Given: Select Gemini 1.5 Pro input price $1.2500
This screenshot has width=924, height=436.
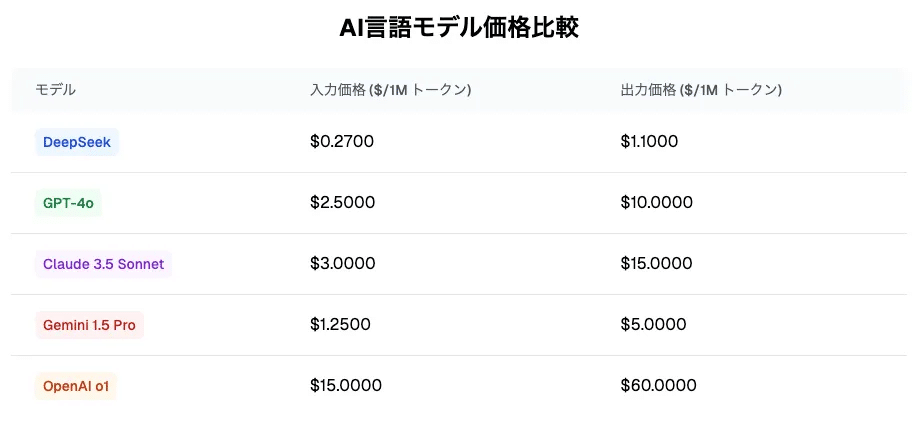Looking at the screenshot, I should [342, 325].
